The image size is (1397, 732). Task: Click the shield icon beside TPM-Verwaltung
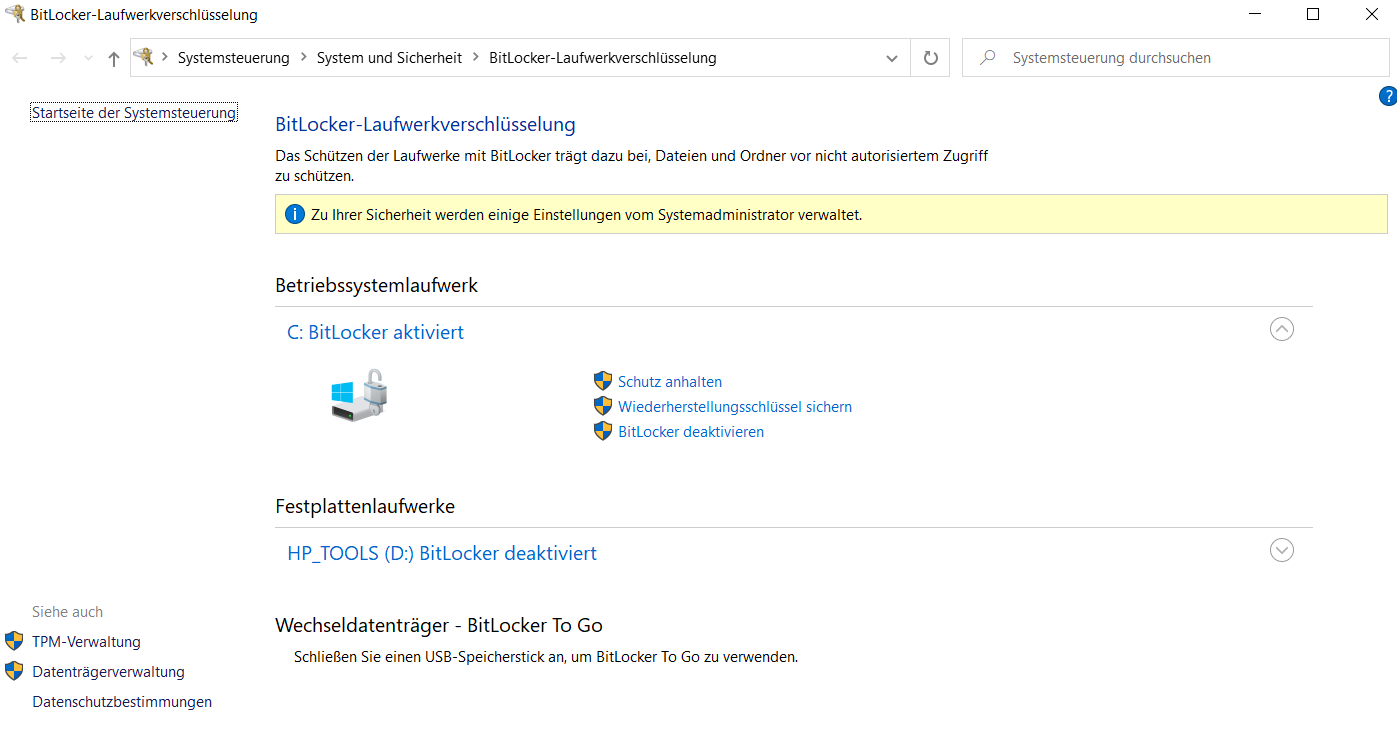[14, 641]
